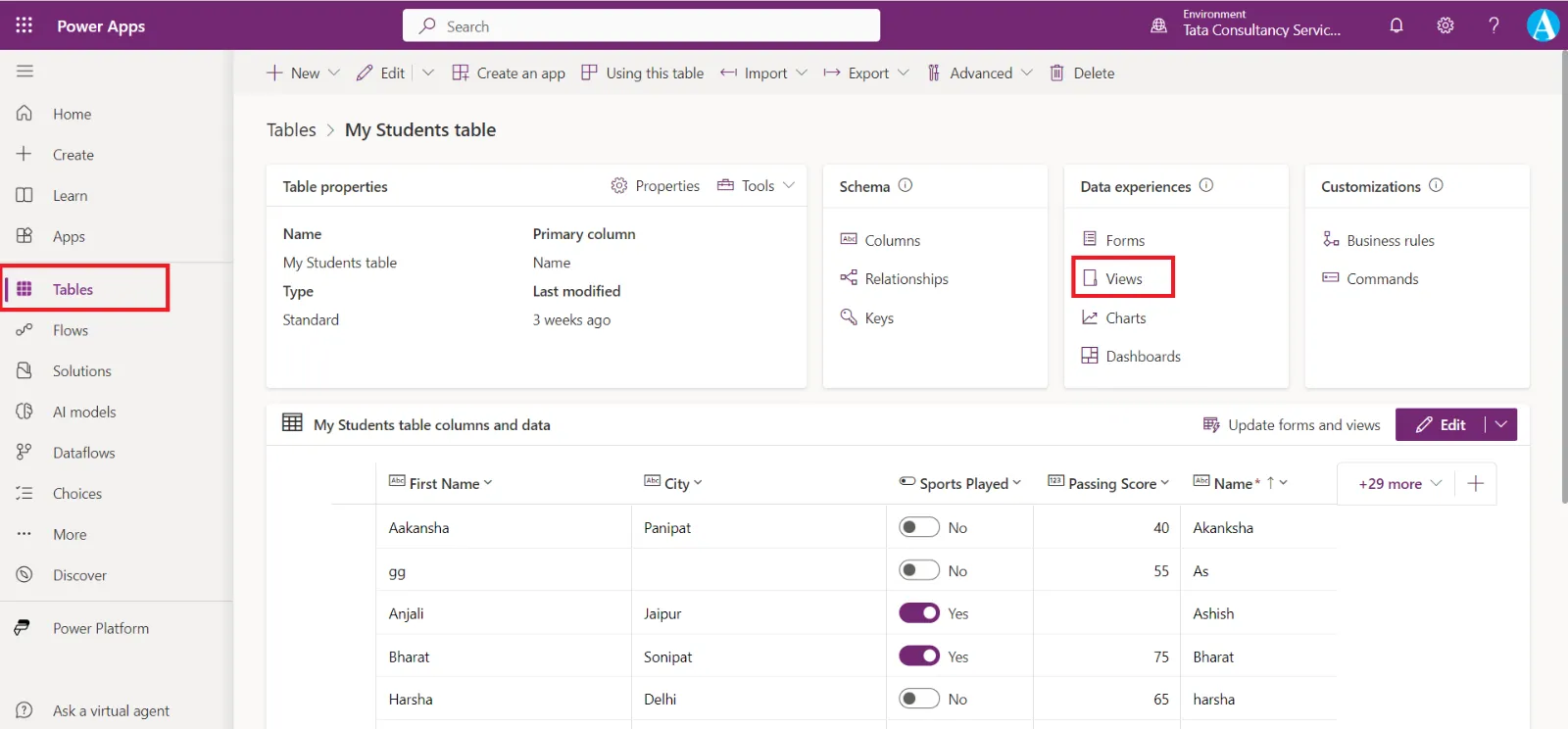Viewport: 1568px width, 729px height.
Task: Open Dashboards under Data experiences
Action: [1131, 356]
